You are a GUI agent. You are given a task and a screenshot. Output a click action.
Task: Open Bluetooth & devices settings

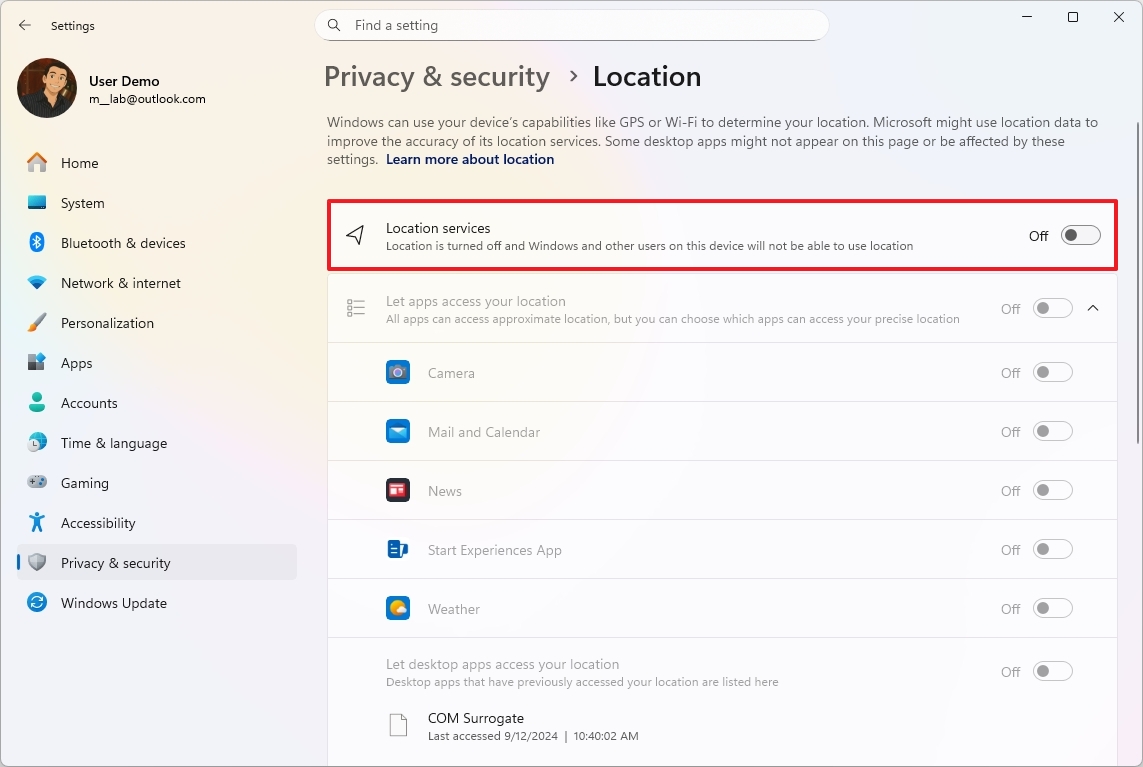point(123,243)
